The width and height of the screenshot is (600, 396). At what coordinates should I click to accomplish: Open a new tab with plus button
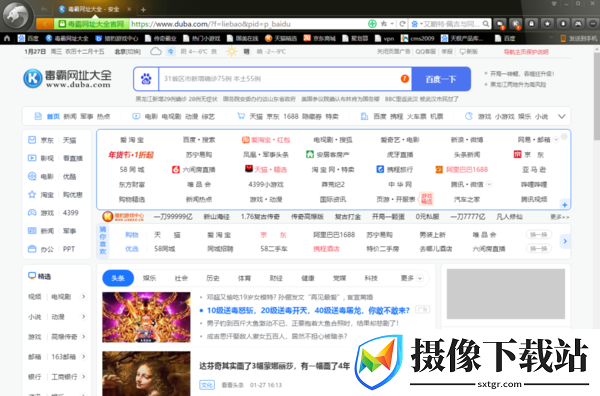143,9
